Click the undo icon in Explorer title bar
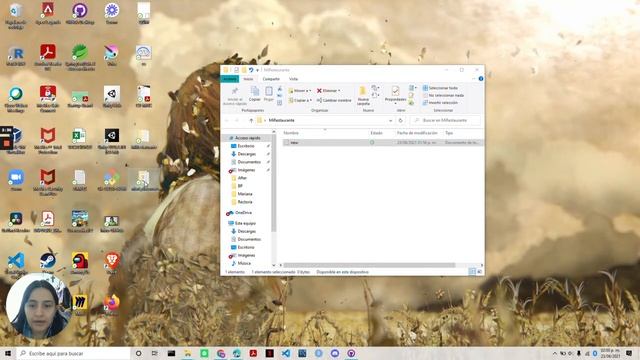640x360 pixels. [x=251, y=70]
